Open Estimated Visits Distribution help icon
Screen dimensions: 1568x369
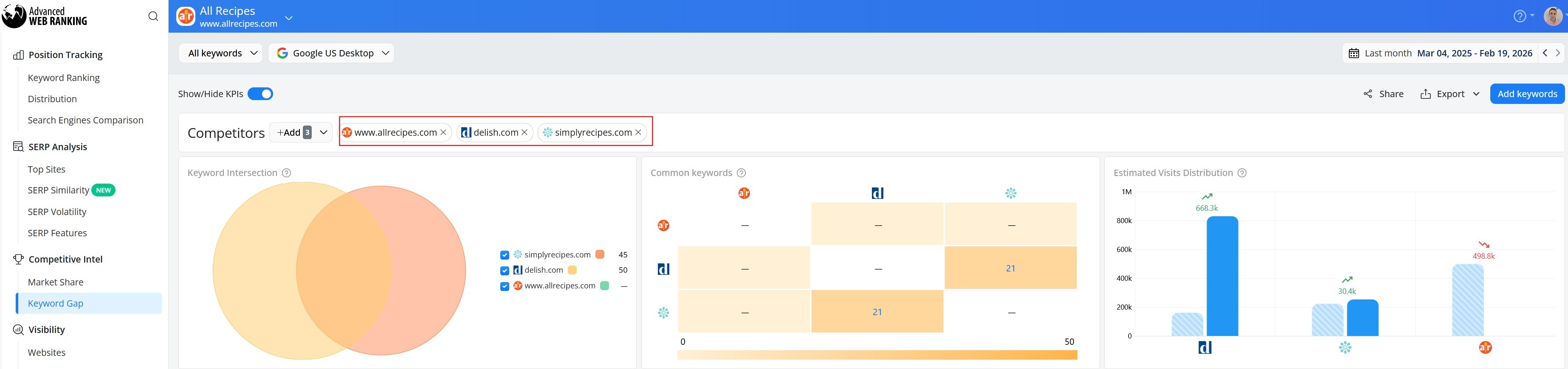tap(1242, 173)
